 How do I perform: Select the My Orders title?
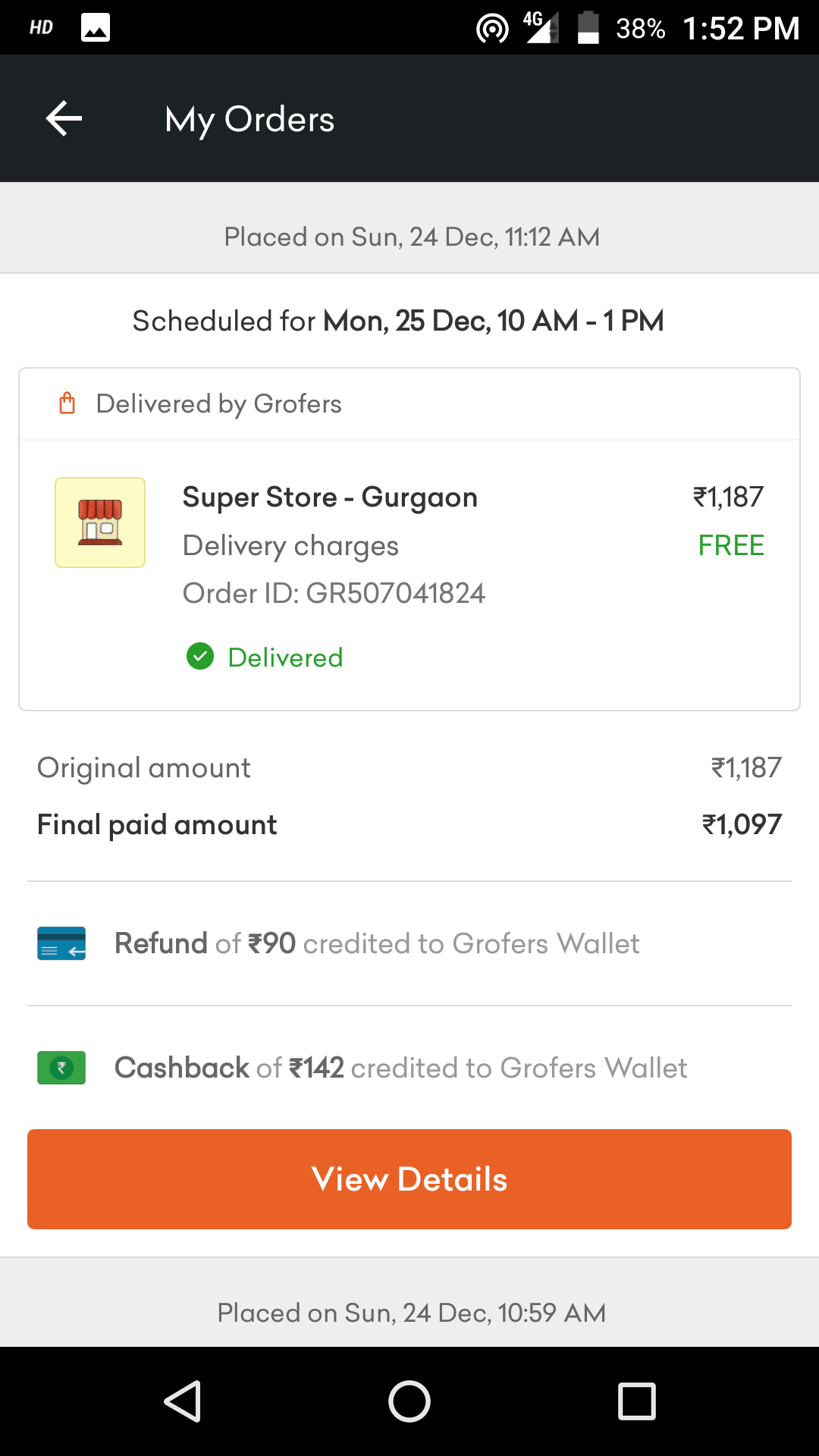(249, 120)
